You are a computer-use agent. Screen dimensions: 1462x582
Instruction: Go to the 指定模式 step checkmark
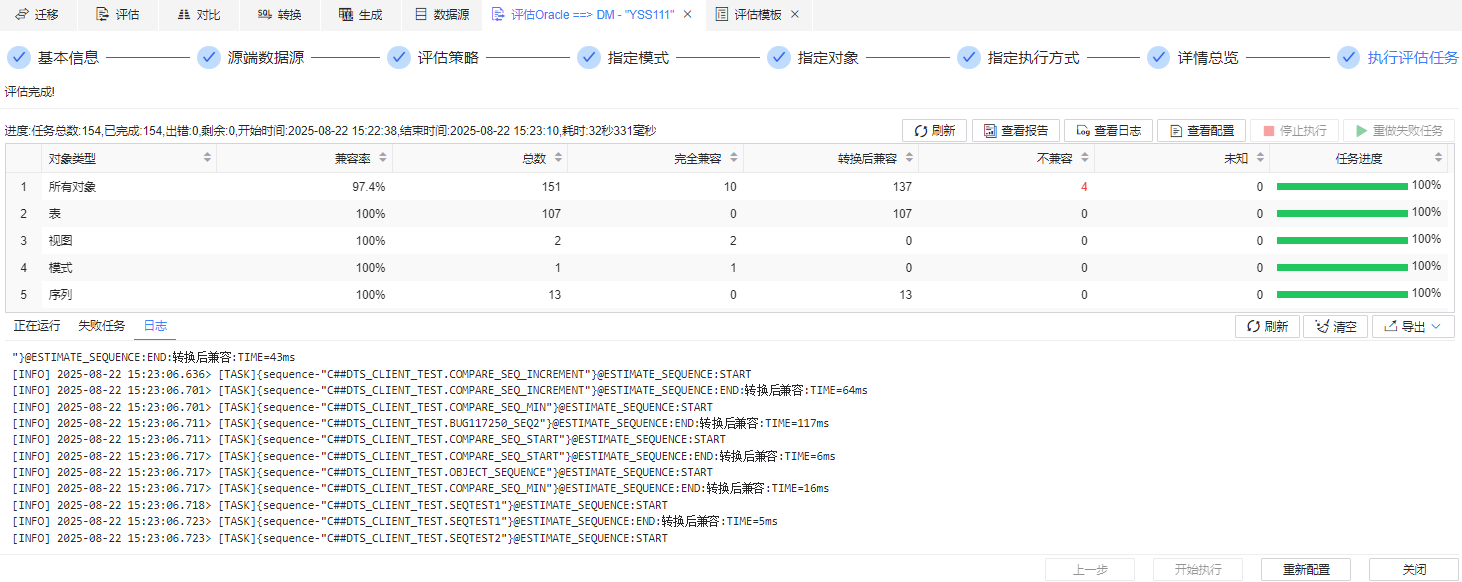coord(588,57)
